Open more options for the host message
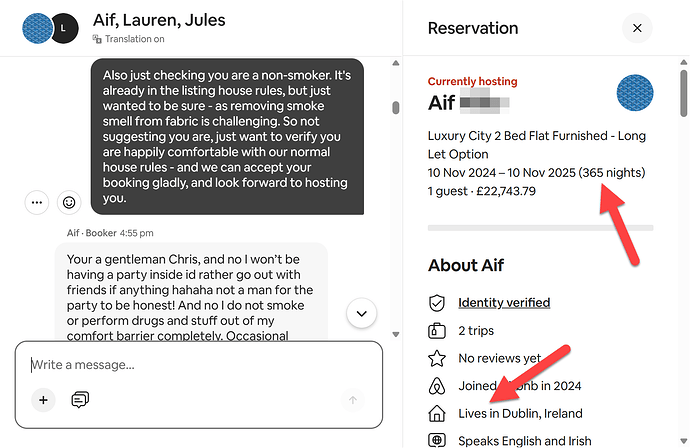Viewport: 690px width, 448px height. point(37,202)
